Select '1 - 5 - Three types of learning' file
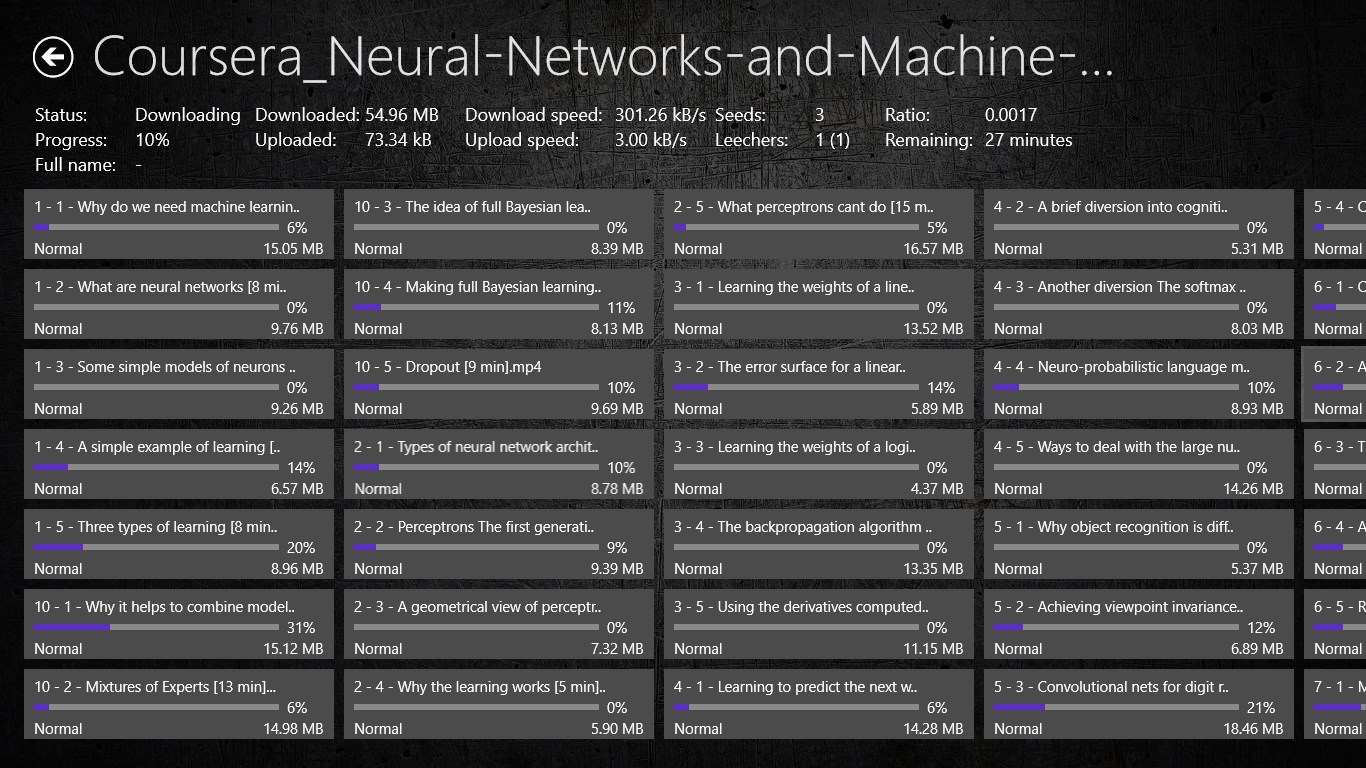1366x768 pixels. 179,544
